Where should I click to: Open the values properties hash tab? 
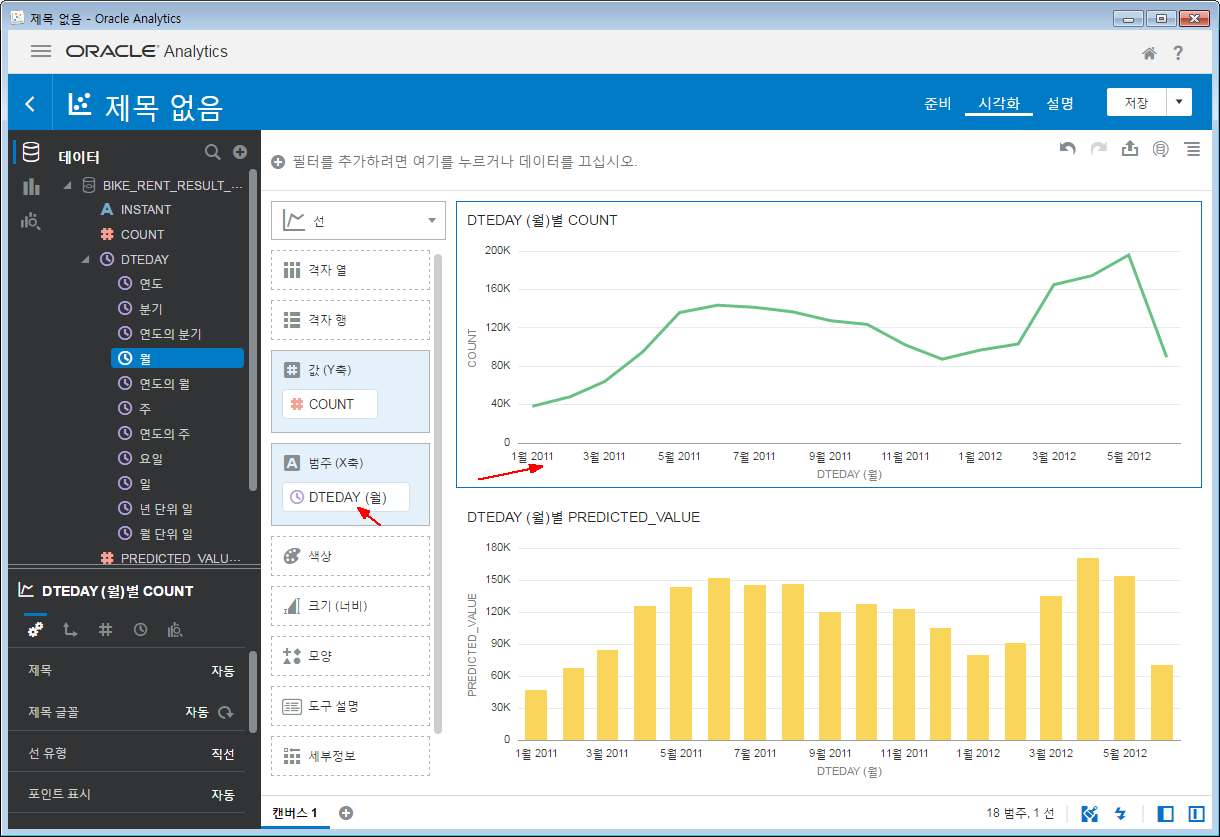click(105, 630)
